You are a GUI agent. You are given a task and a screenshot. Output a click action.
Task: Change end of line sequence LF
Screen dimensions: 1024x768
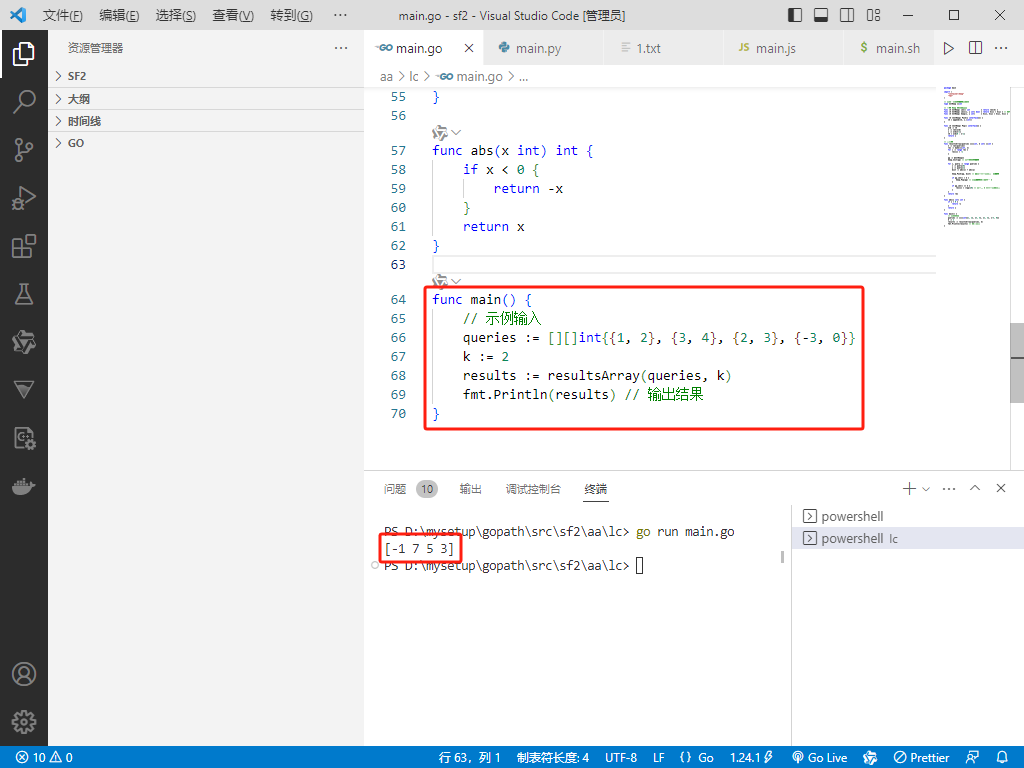pyautogui.click(x=659, y=758)
